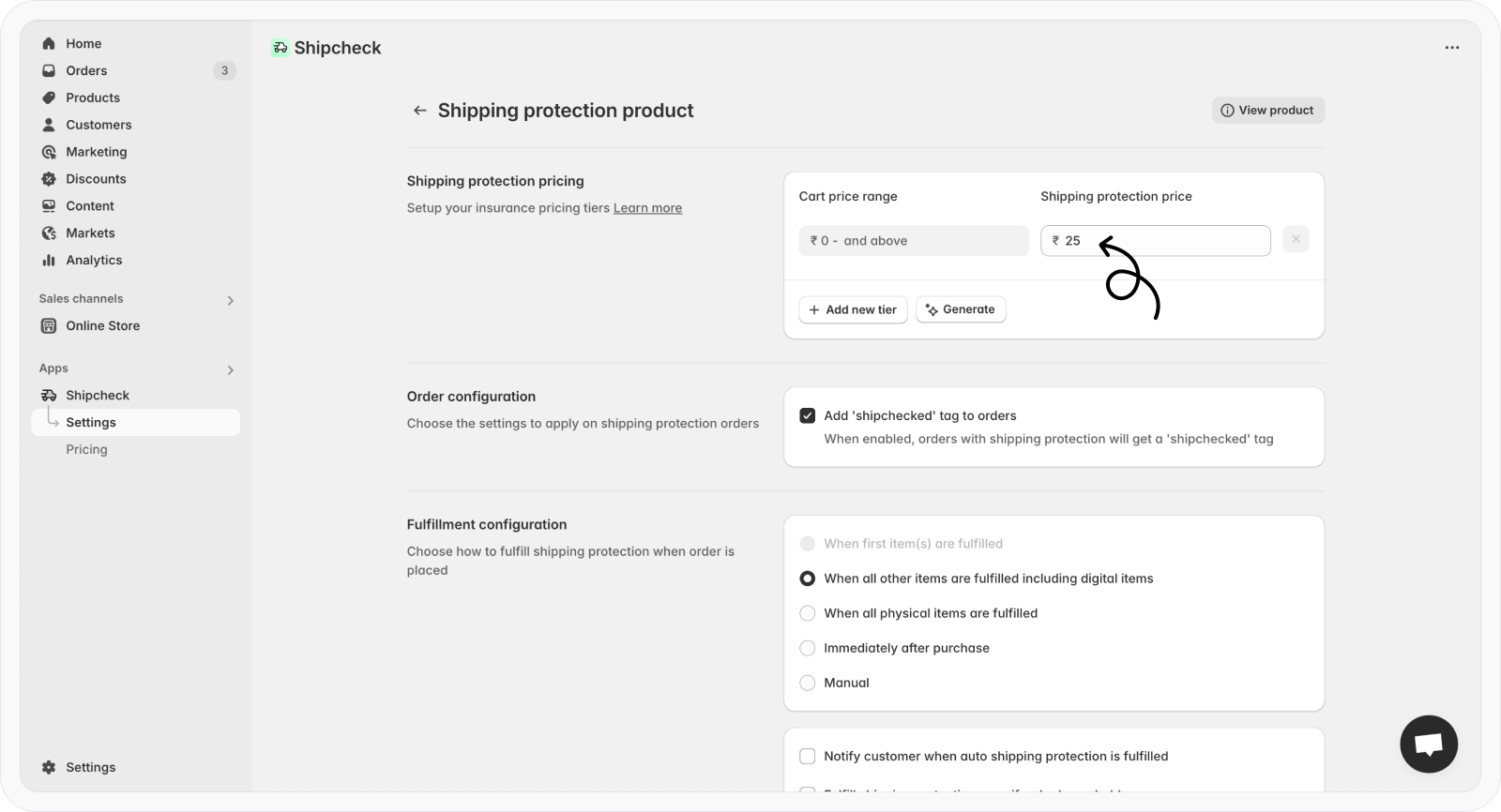This screenshot has width=1501, height=812.
Task: Open the Learn more link
Action: coord(647,208)
